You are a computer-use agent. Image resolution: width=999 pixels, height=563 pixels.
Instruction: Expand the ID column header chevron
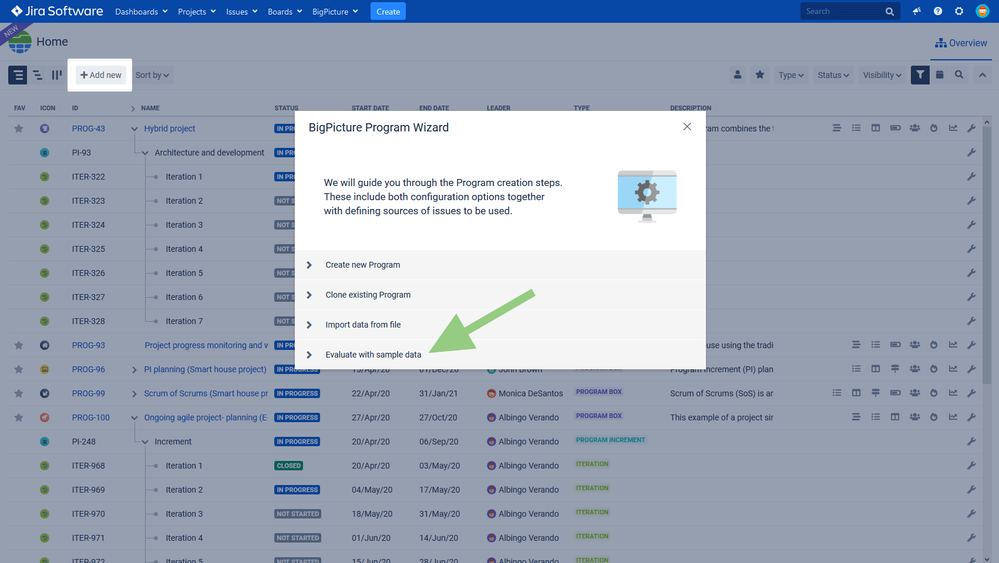click(133, 108)
